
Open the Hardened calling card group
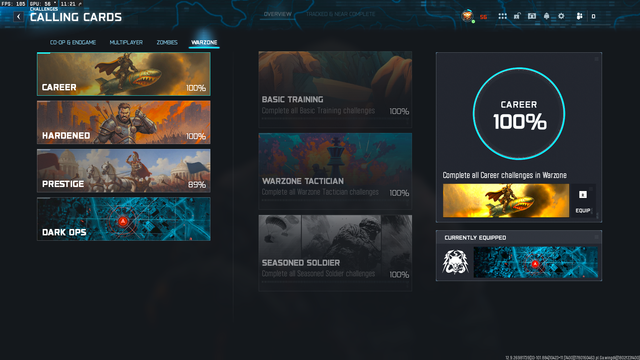pos(124,122)
